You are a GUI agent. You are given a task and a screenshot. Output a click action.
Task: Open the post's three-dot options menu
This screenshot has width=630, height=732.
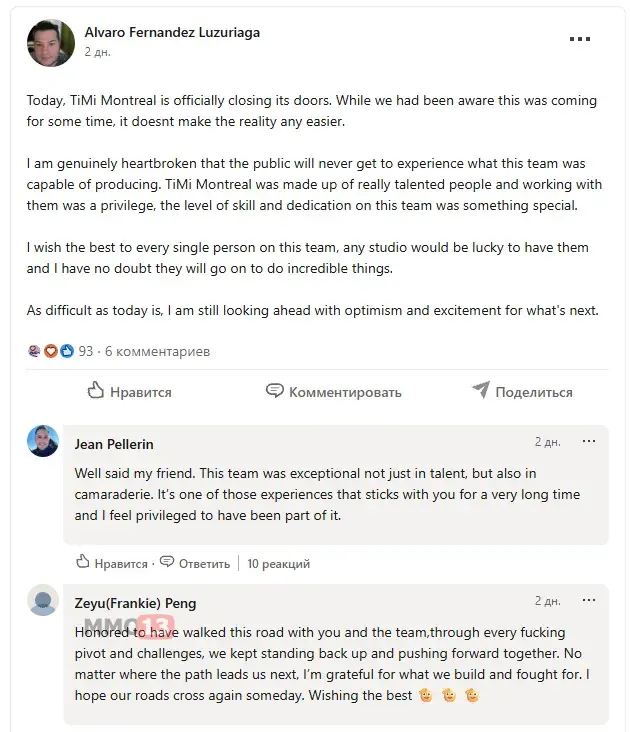[580, 40]
